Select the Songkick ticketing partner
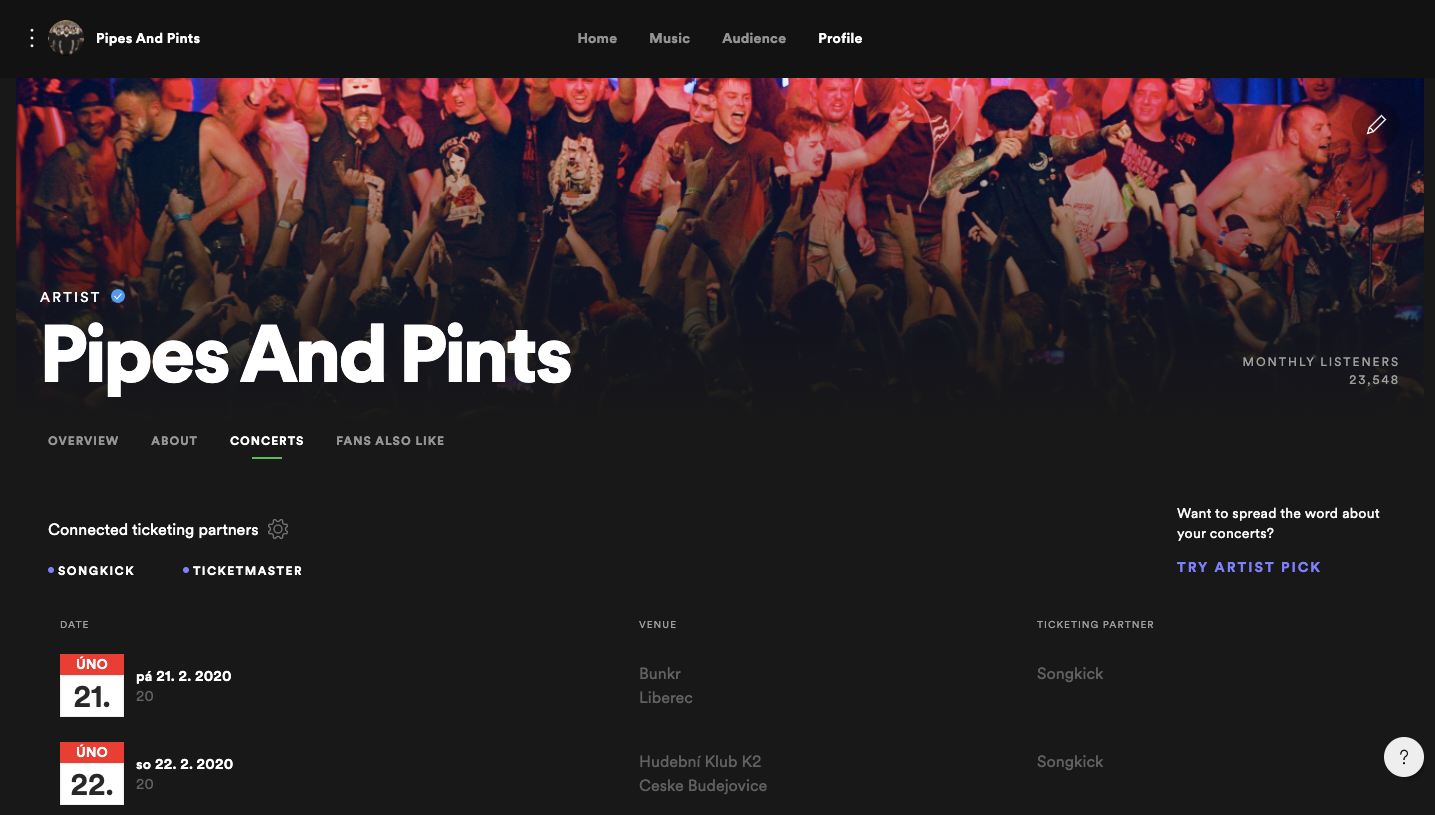Image resolution: width=1435 pixels, height=815 pixels. pos(91,570)
